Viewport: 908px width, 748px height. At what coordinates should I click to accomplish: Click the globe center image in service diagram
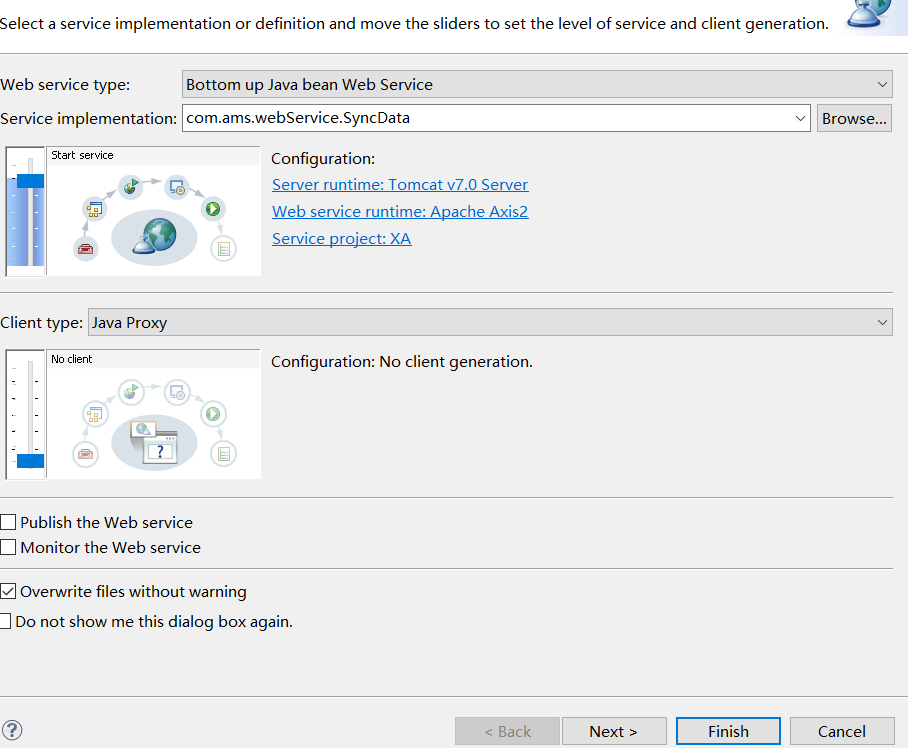coord(155,236)
